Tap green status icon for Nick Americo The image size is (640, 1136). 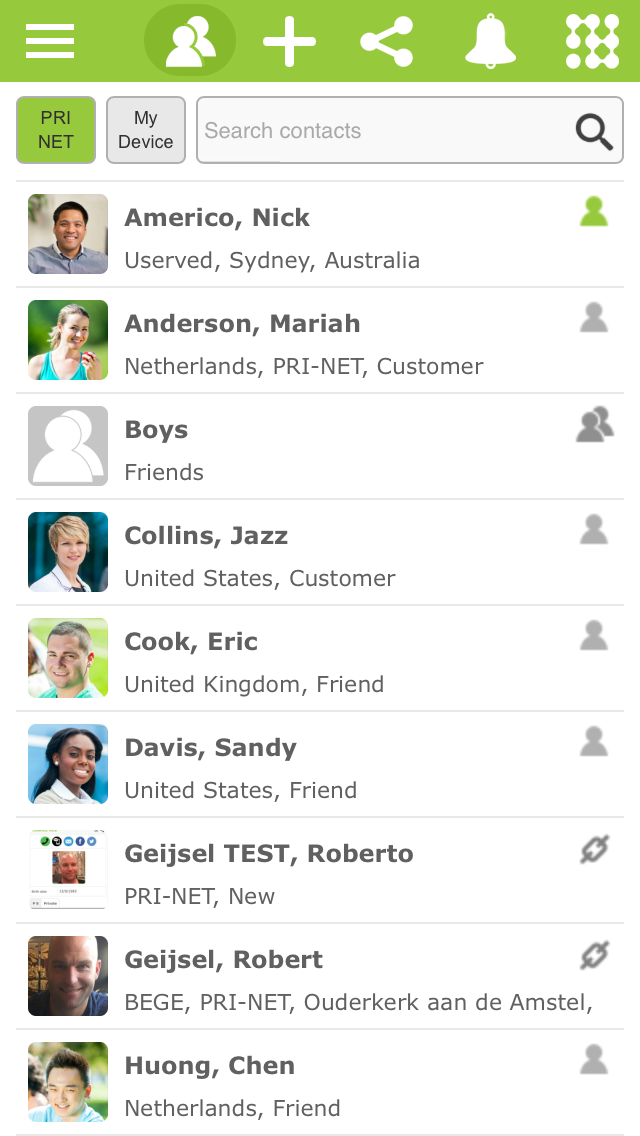[594, 212]
